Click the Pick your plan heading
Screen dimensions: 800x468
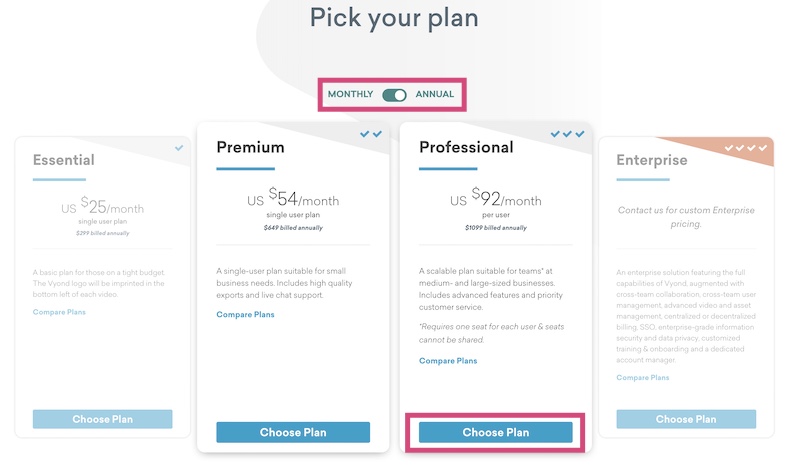pos(394,18)
